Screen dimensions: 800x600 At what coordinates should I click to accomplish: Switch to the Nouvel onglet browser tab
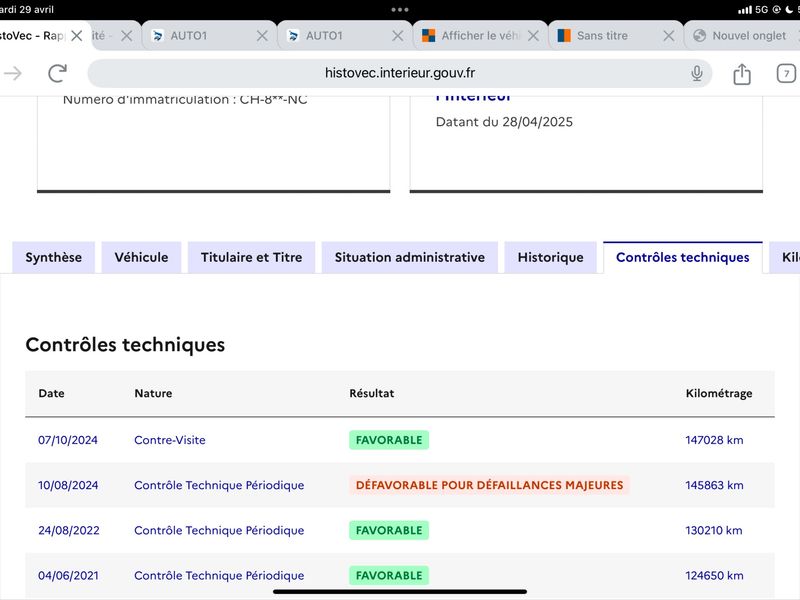[742, 36]
